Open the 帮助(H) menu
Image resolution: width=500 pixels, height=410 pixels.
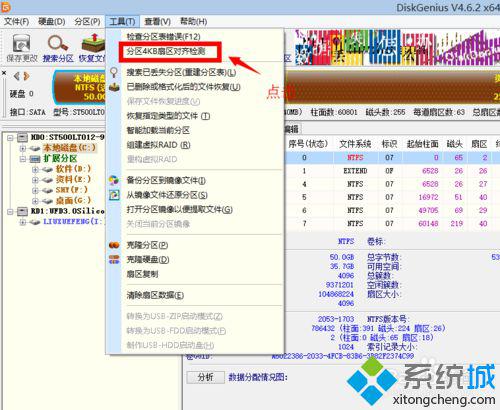coord(194,22)
